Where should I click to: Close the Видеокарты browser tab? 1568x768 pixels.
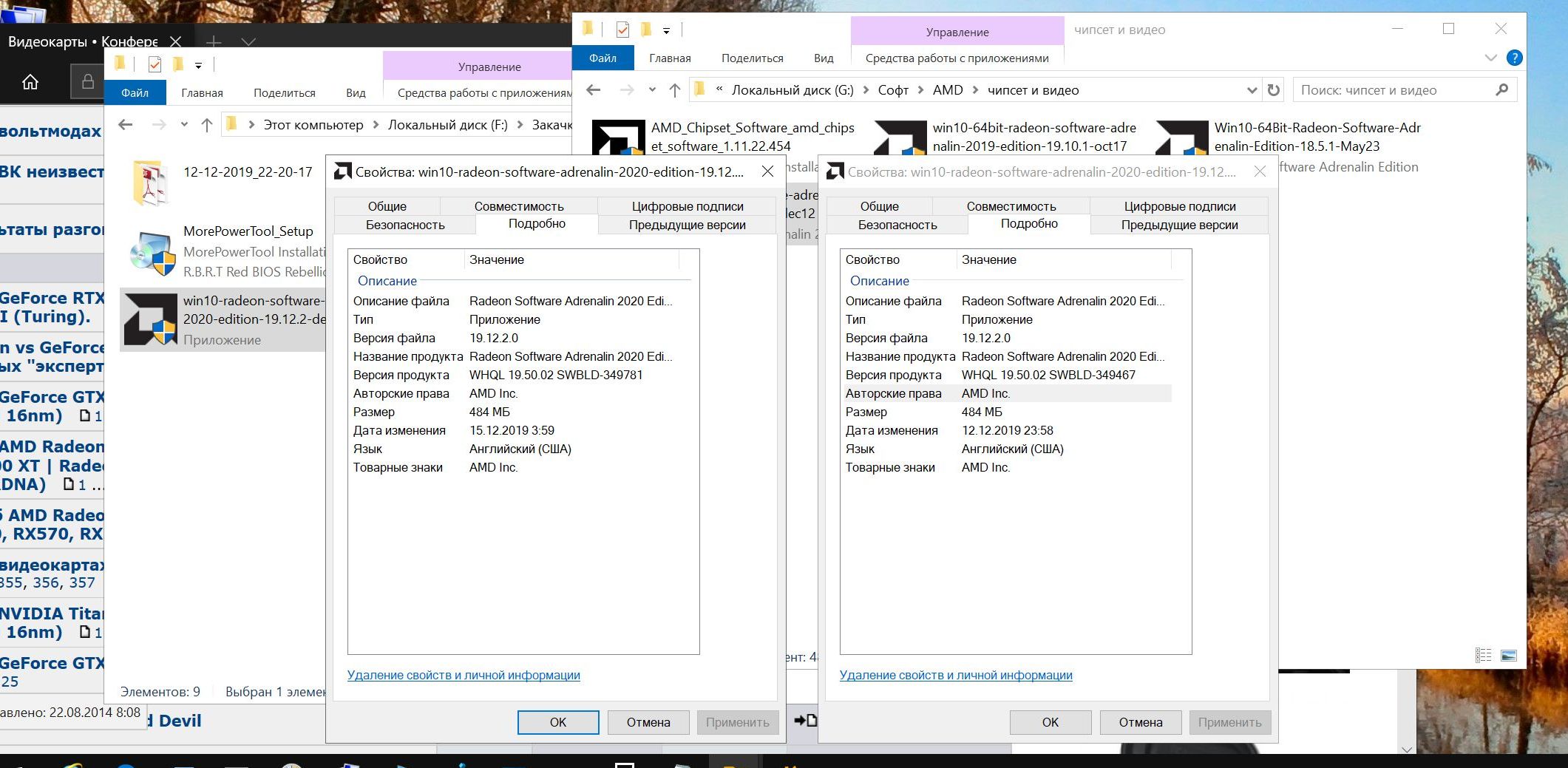(175, 42)
